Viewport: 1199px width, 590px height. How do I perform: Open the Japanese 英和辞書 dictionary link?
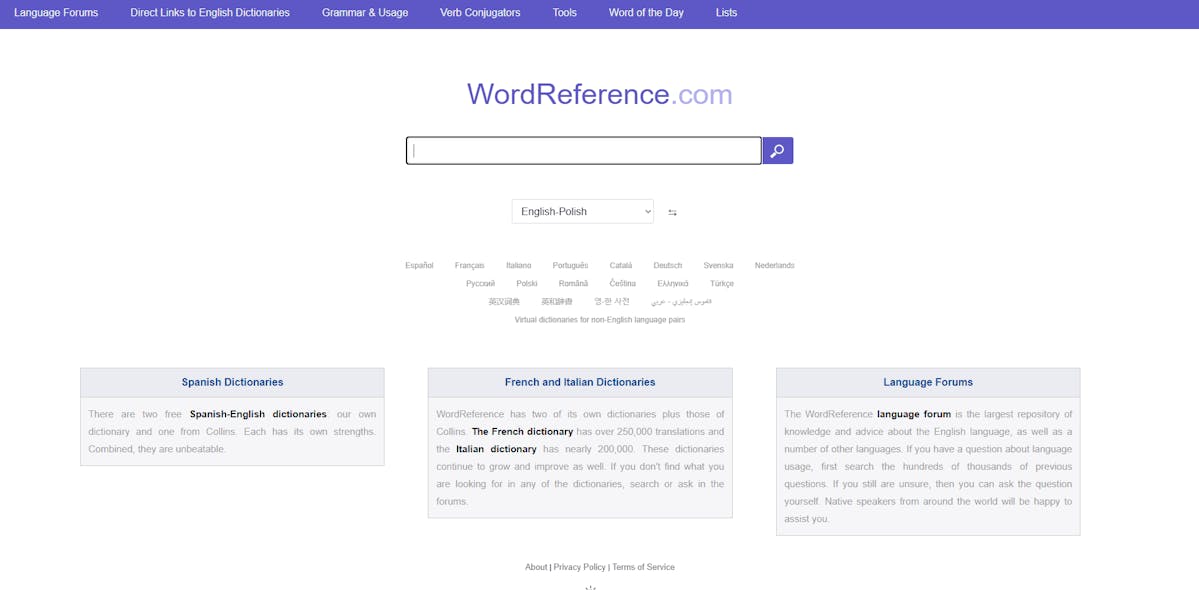click(557, 302)
